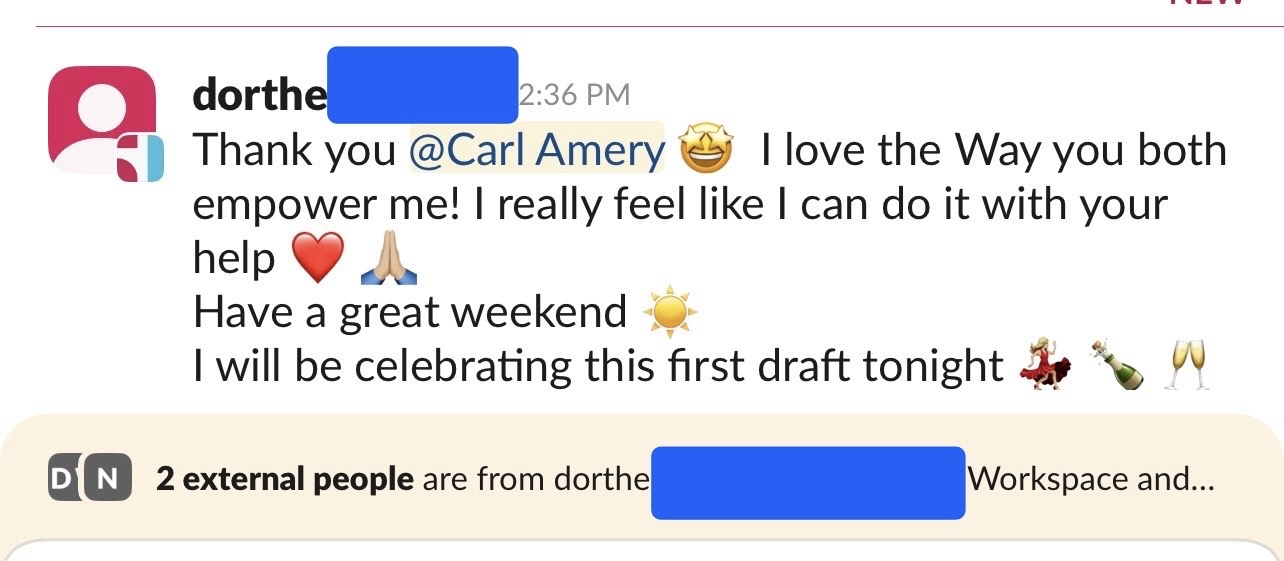Screen dimensions: 1284x561
Task: Open the dorthe sender name profile
Action: [x=259, y=95]
